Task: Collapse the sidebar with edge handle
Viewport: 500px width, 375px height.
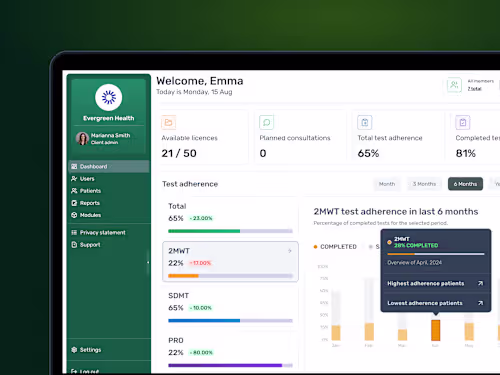Action: (148, 263)
